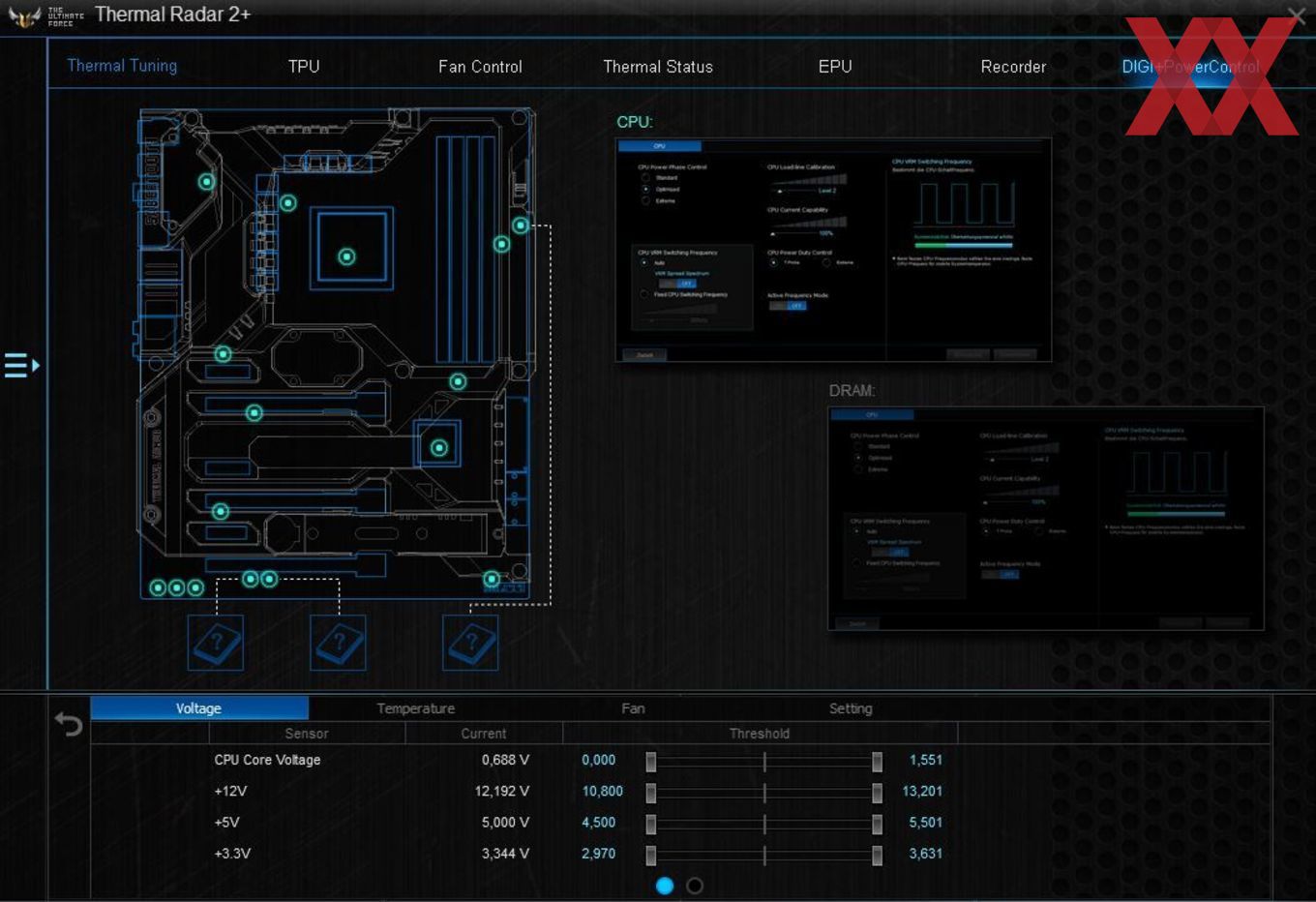Image resolution: width=1316 pixels, height=902 pixels.
Task: Select the sensor dot on the chipset heatsink square
Action: (439, 448)
